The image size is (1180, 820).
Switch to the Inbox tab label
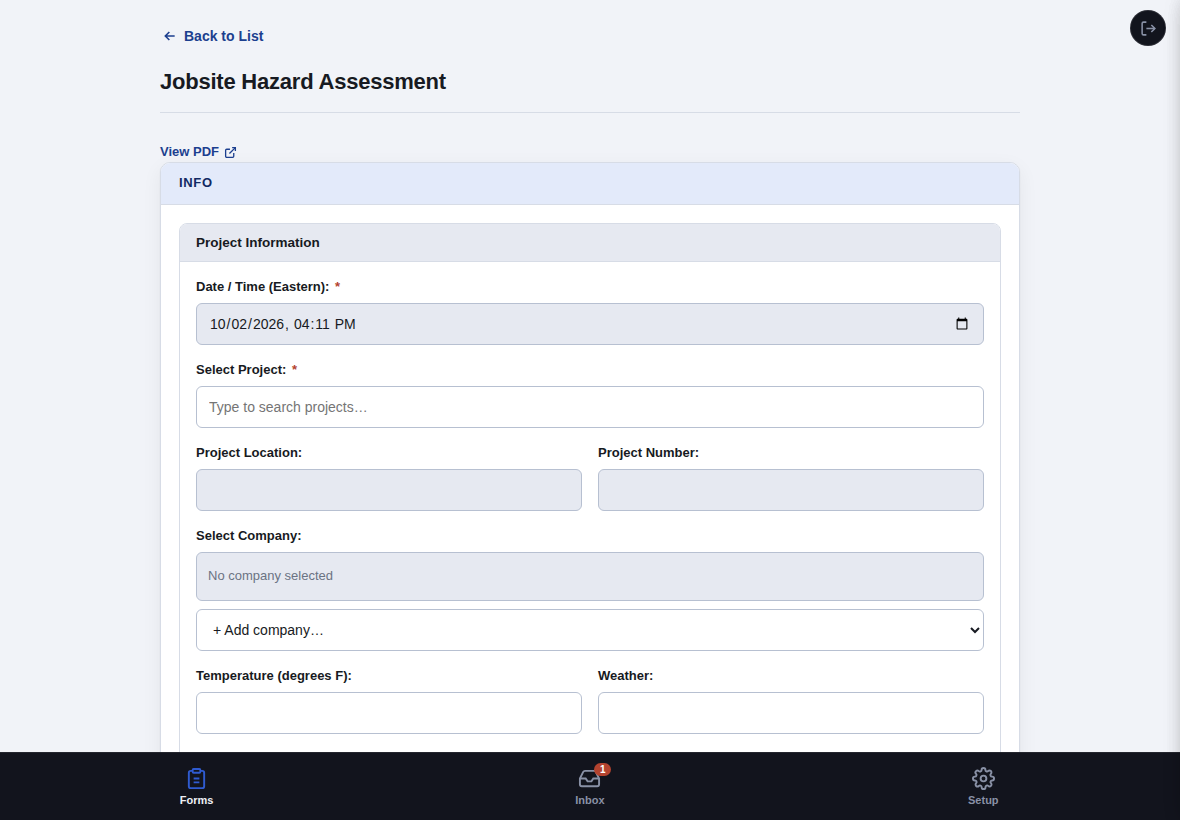589,800
